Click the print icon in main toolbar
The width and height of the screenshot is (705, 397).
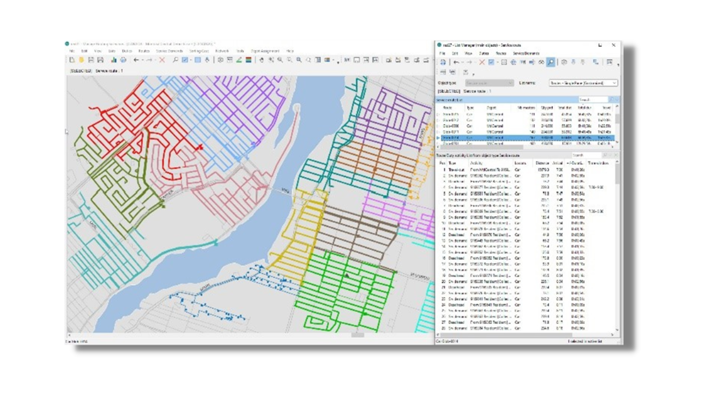[x=123, y=60]
